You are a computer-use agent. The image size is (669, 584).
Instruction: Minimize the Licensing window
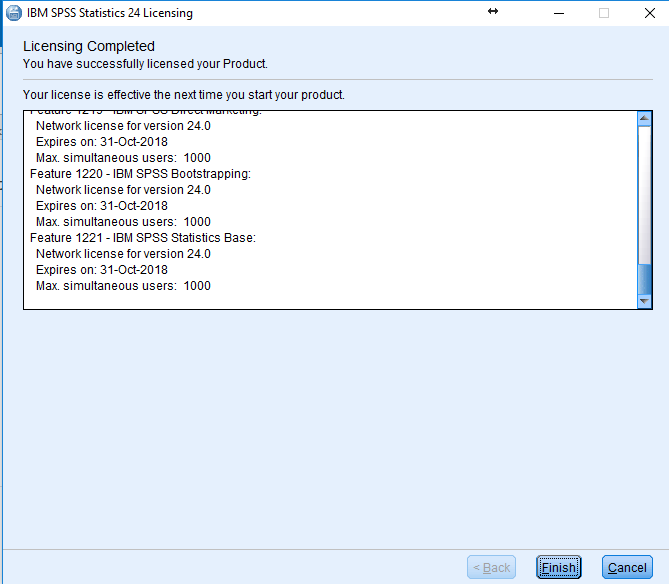pos(559,13)
